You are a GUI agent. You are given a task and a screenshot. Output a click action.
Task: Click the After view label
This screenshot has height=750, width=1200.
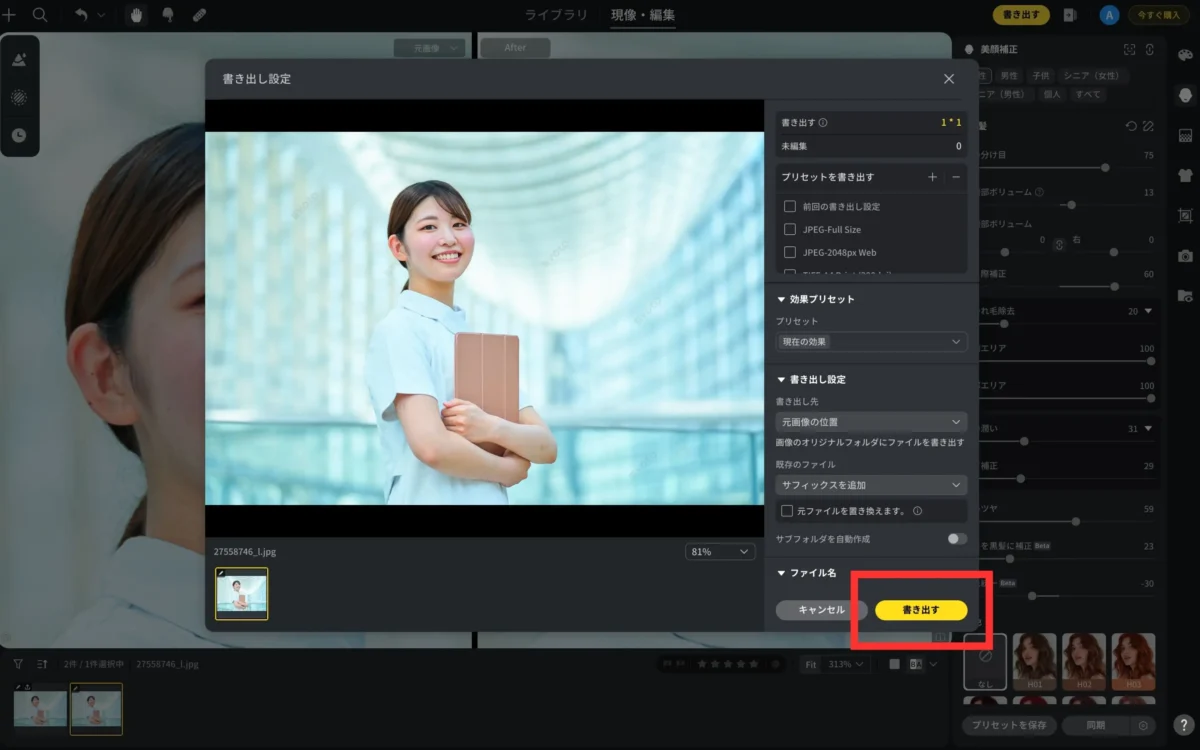click(515, 47)
